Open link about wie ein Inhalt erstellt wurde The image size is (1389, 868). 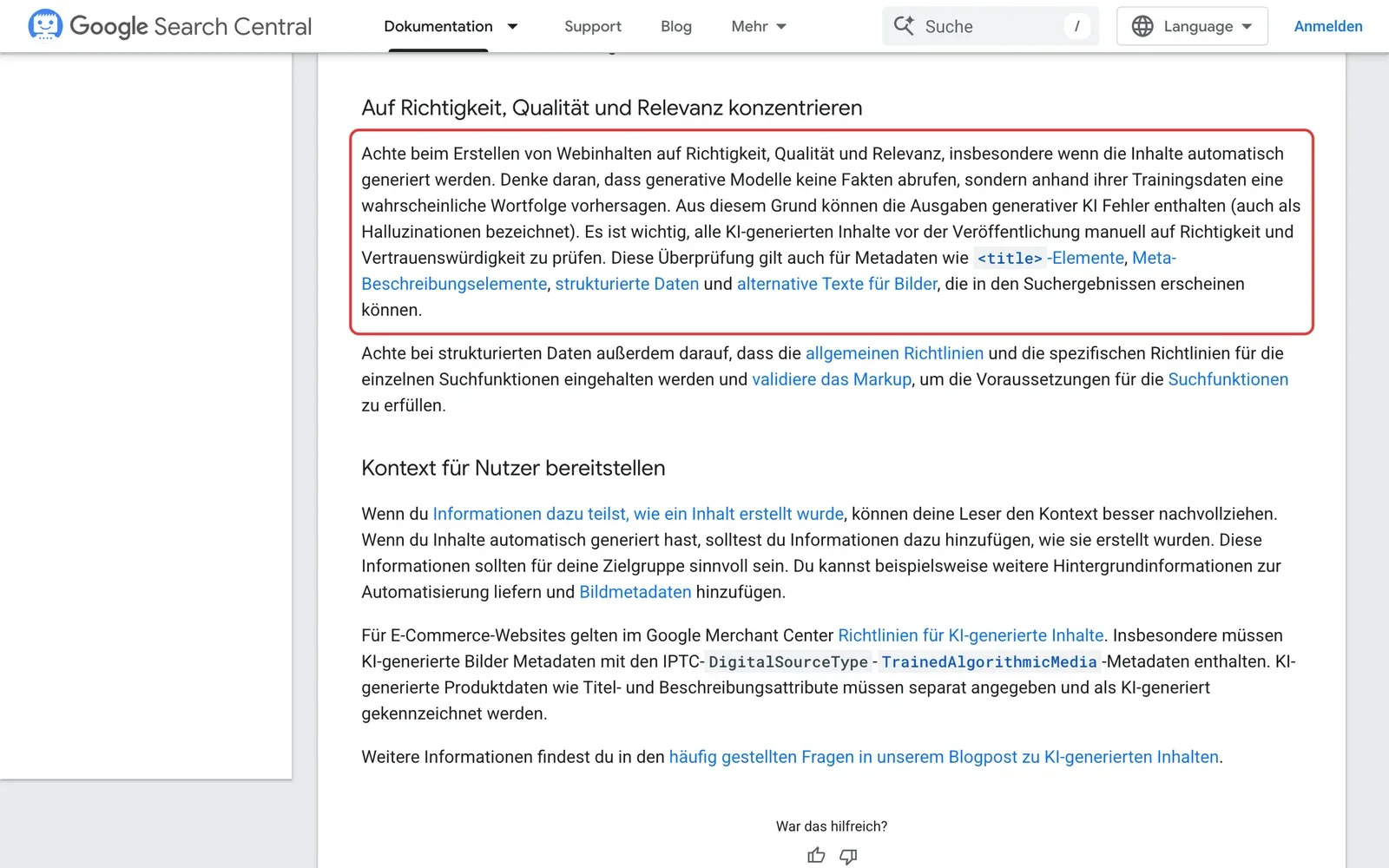click(638, 514)
